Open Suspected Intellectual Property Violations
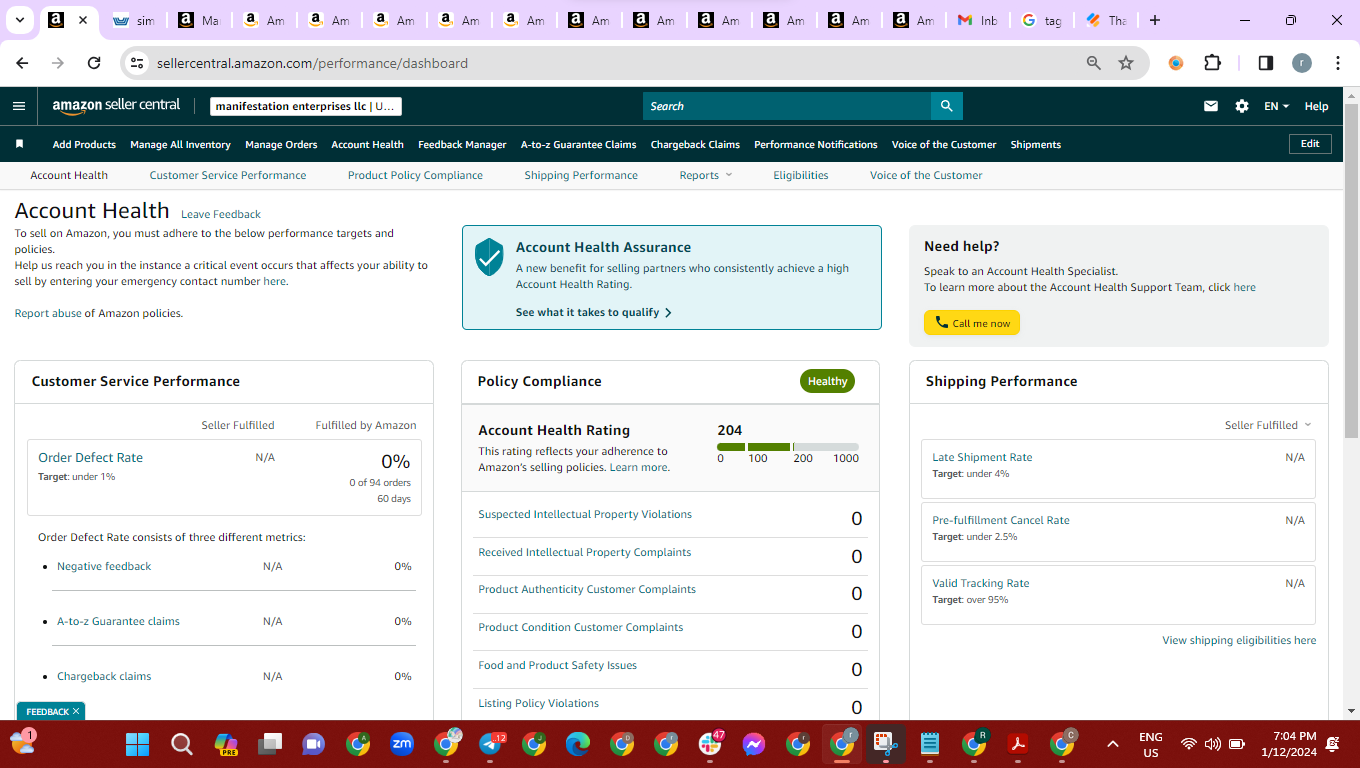1360x768 pixels. pyautogui.click(x=585, y=514)
